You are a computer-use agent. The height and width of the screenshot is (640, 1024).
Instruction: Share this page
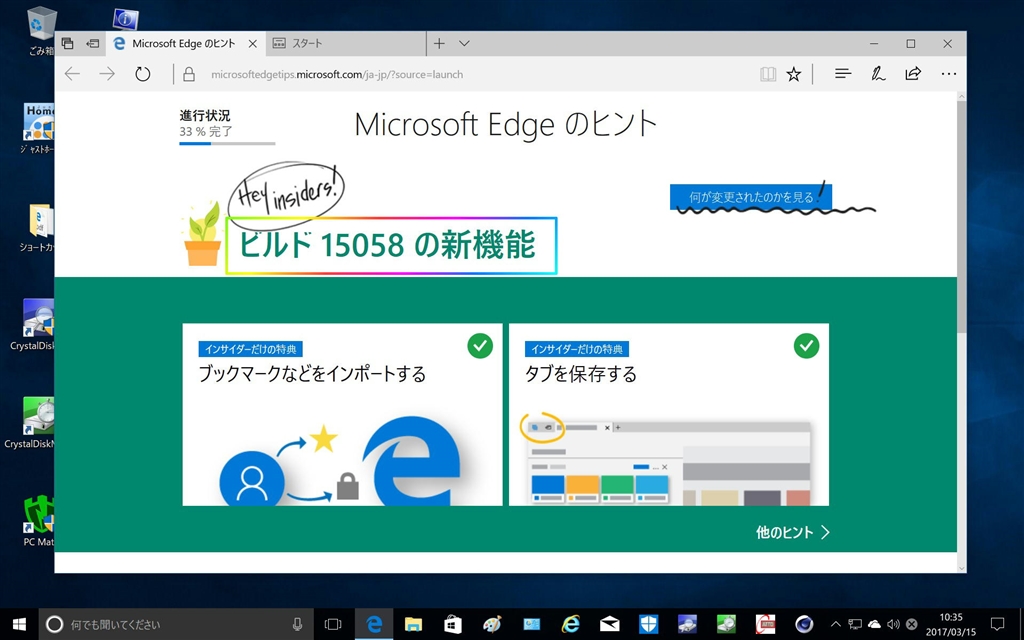[913, 74]
